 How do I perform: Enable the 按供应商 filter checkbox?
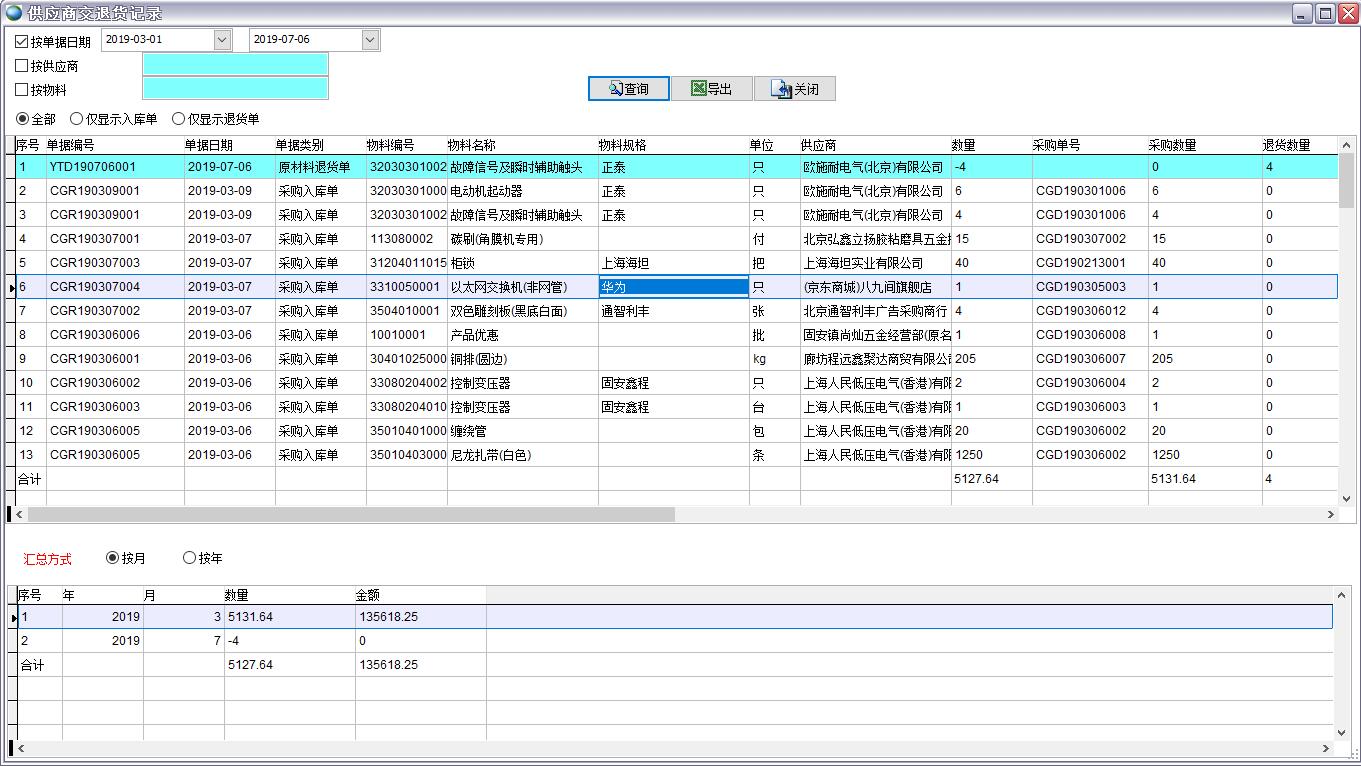click(20, 65)
